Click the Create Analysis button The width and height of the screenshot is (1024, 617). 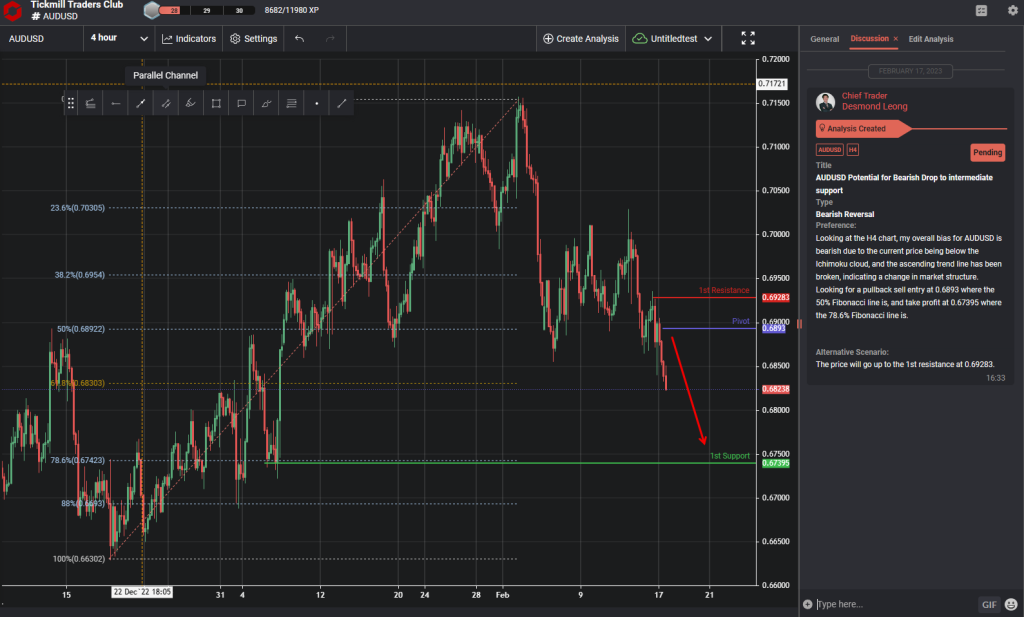[x=581, y=38]
